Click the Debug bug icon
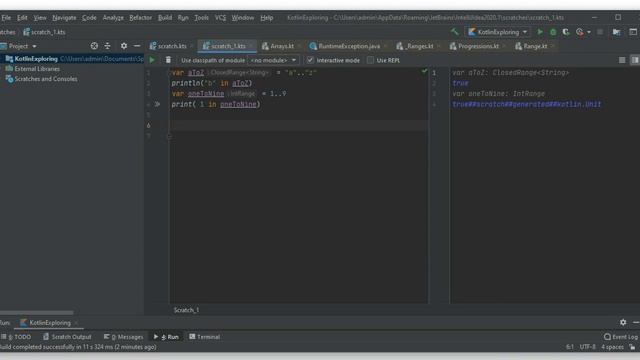 pyautogui.click(x=553, y=32)
